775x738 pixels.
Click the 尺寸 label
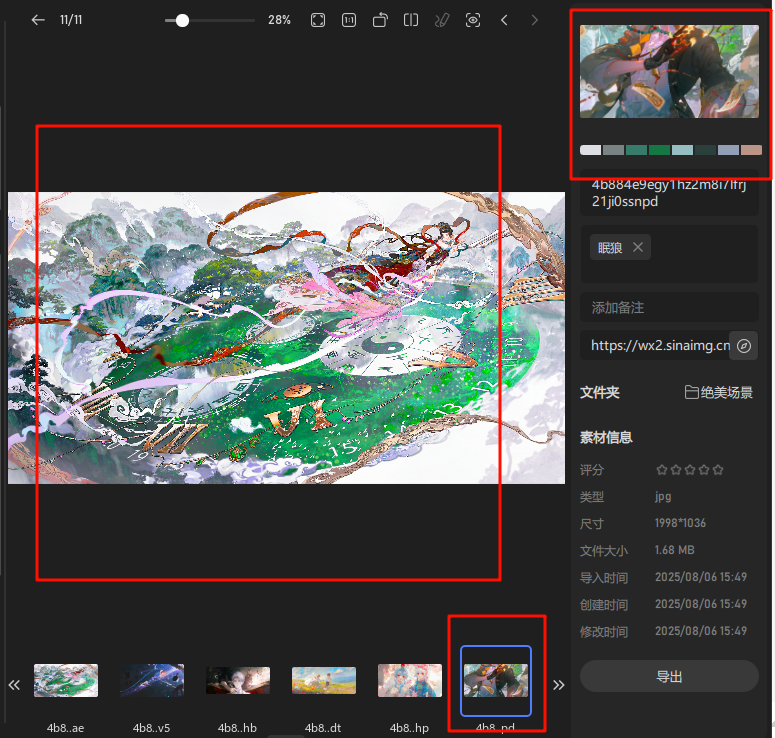coord(592,524)
